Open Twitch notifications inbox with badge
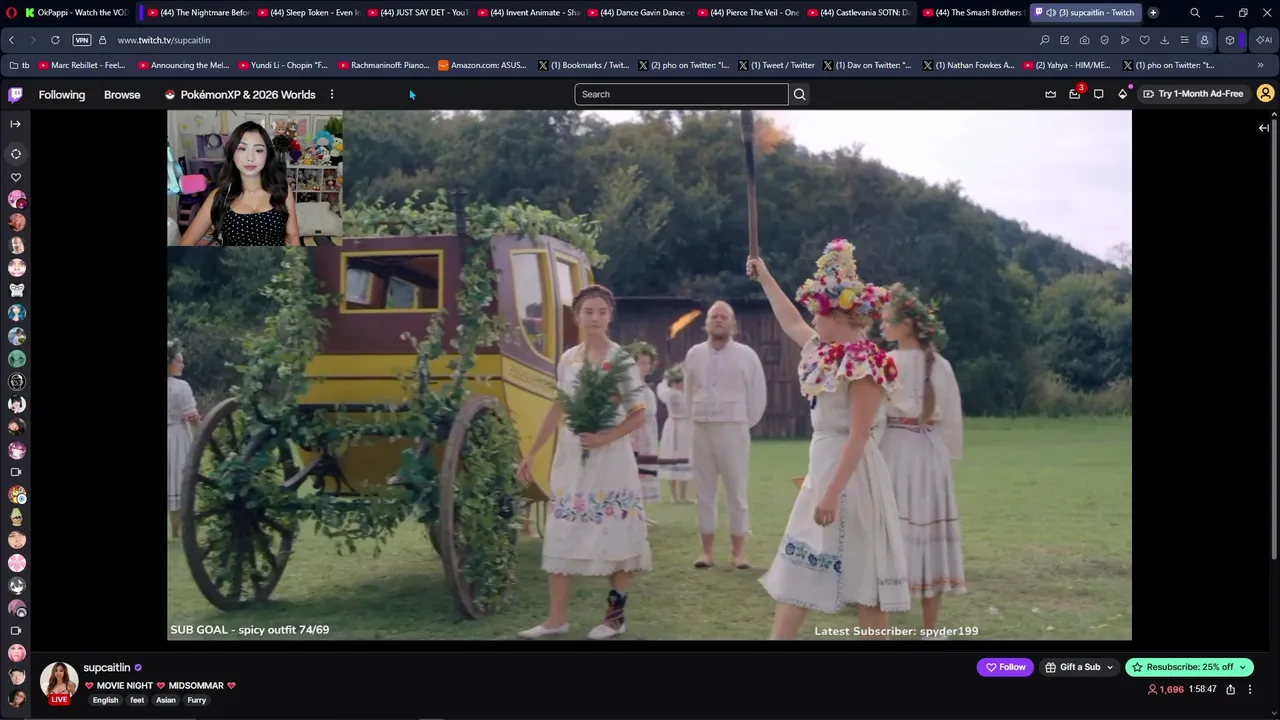This screenshot has height=720, width=1280. coord(1075,94)
